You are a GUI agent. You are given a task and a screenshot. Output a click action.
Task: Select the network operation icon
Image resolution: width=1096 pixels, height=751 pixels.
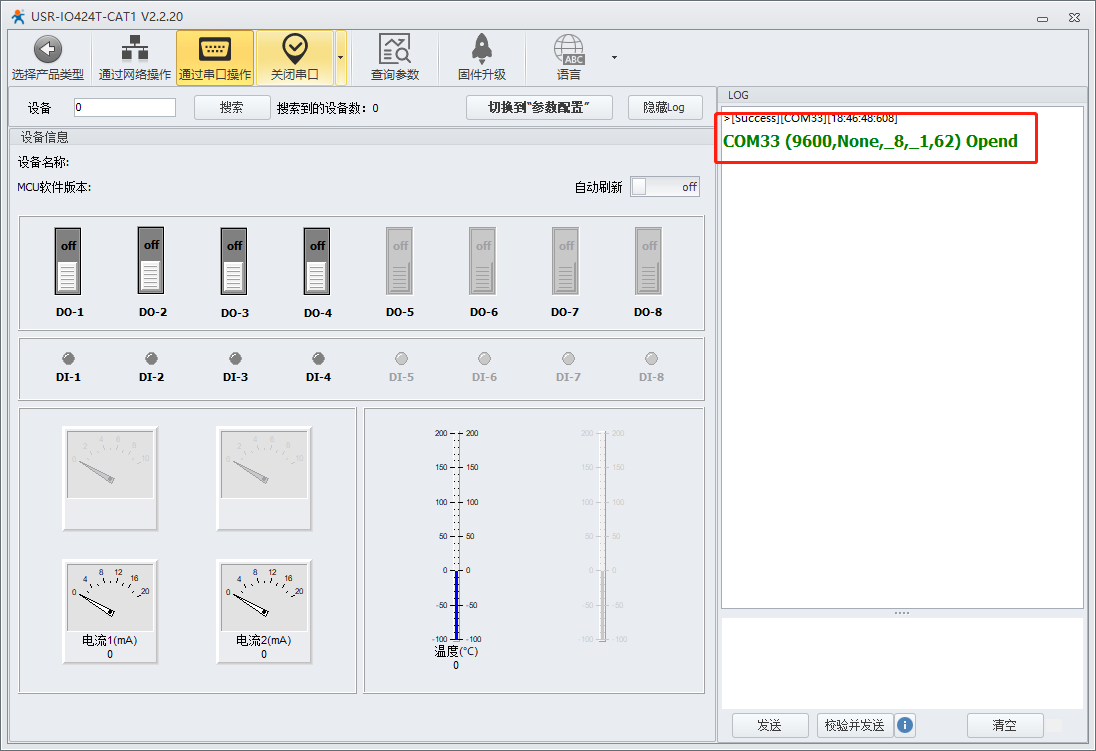134,49
